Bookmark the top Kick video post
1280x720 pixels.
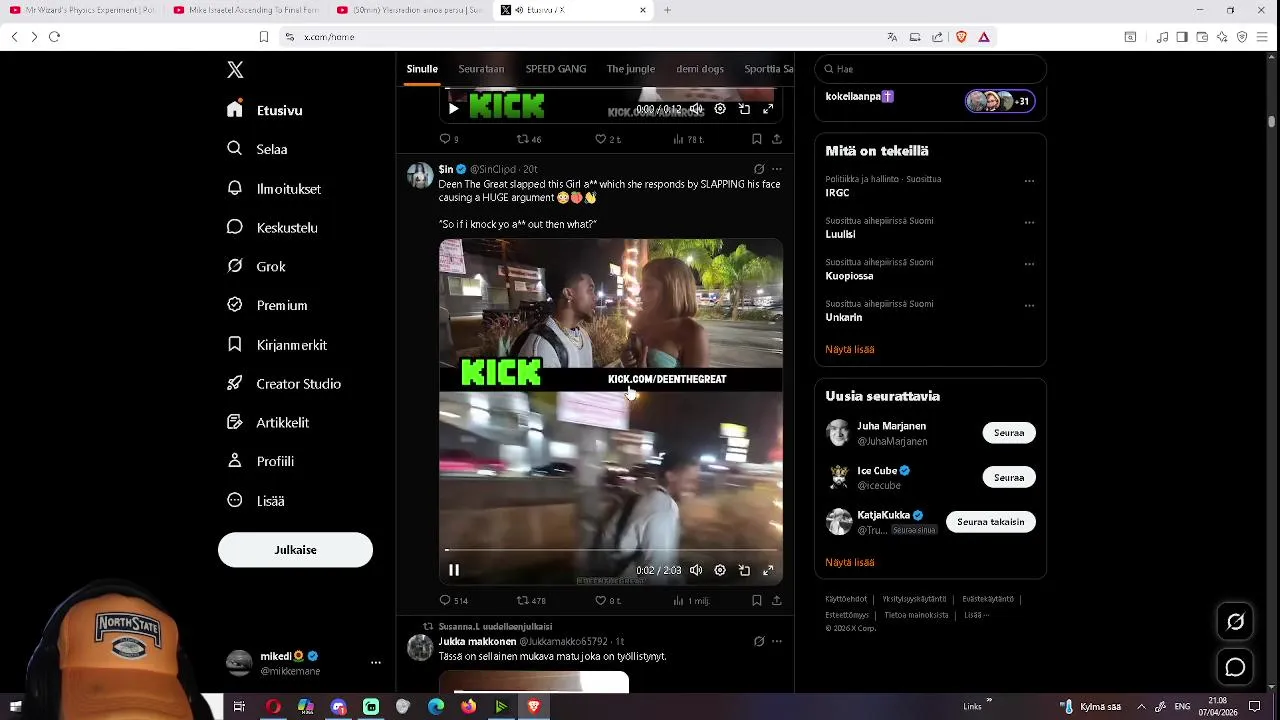[x=756, y=139]
